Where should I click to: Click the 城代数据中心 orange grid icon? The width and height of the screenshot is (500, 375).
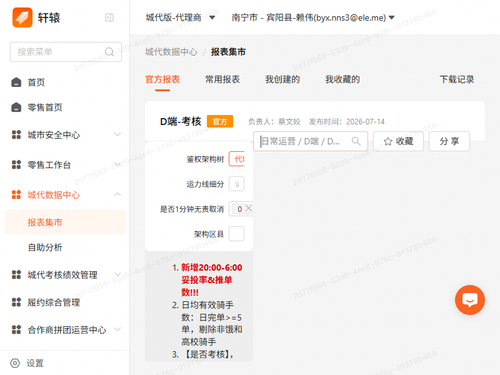click(16, 195)
